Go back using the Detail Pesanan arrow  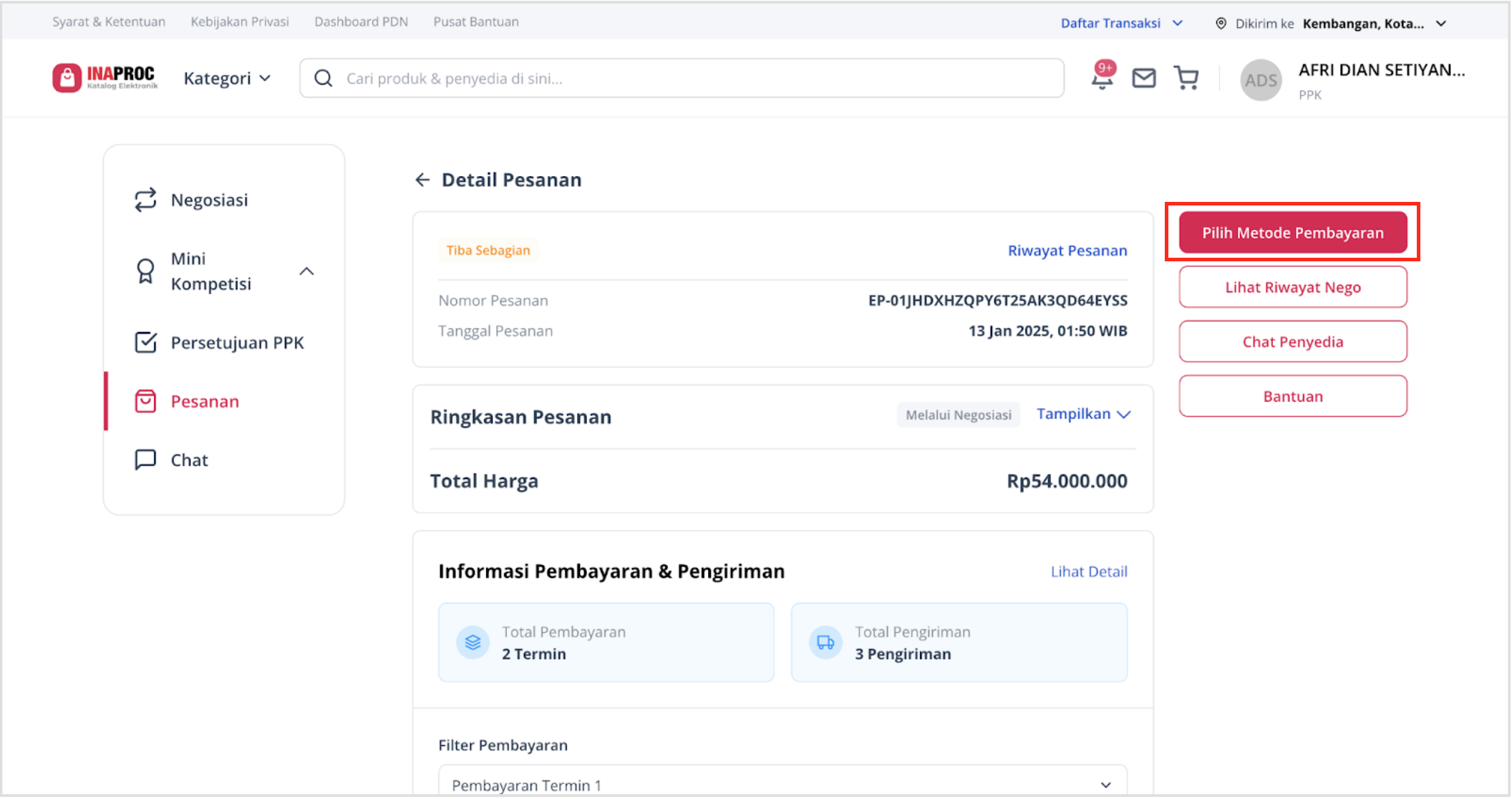(x=422, y=180)
